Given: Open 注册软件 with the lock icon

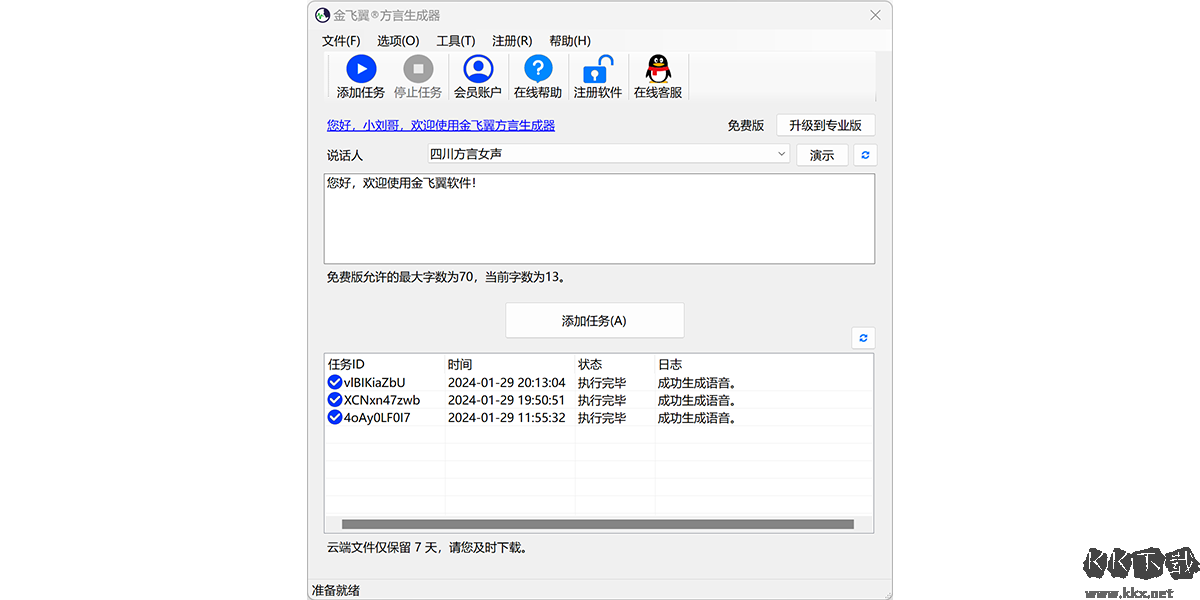Looking at the screenshot, I should pyautogui.click(x=597, y=69).
